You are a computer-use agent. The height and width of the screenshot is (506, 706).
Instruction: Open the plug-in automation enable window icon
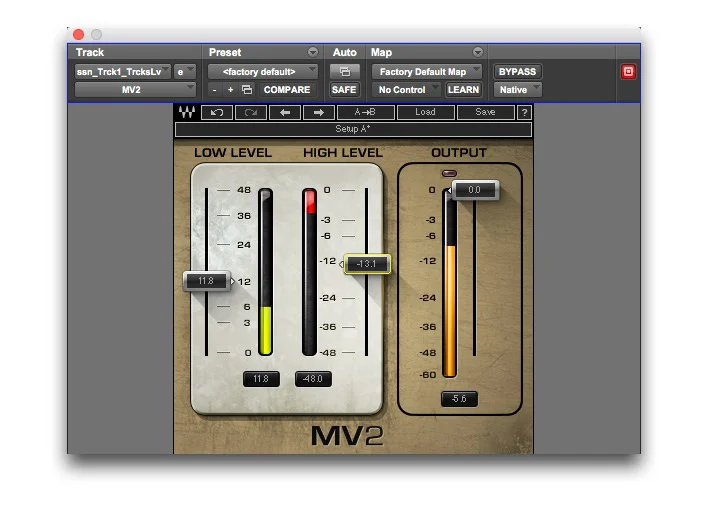pos(344,72)
